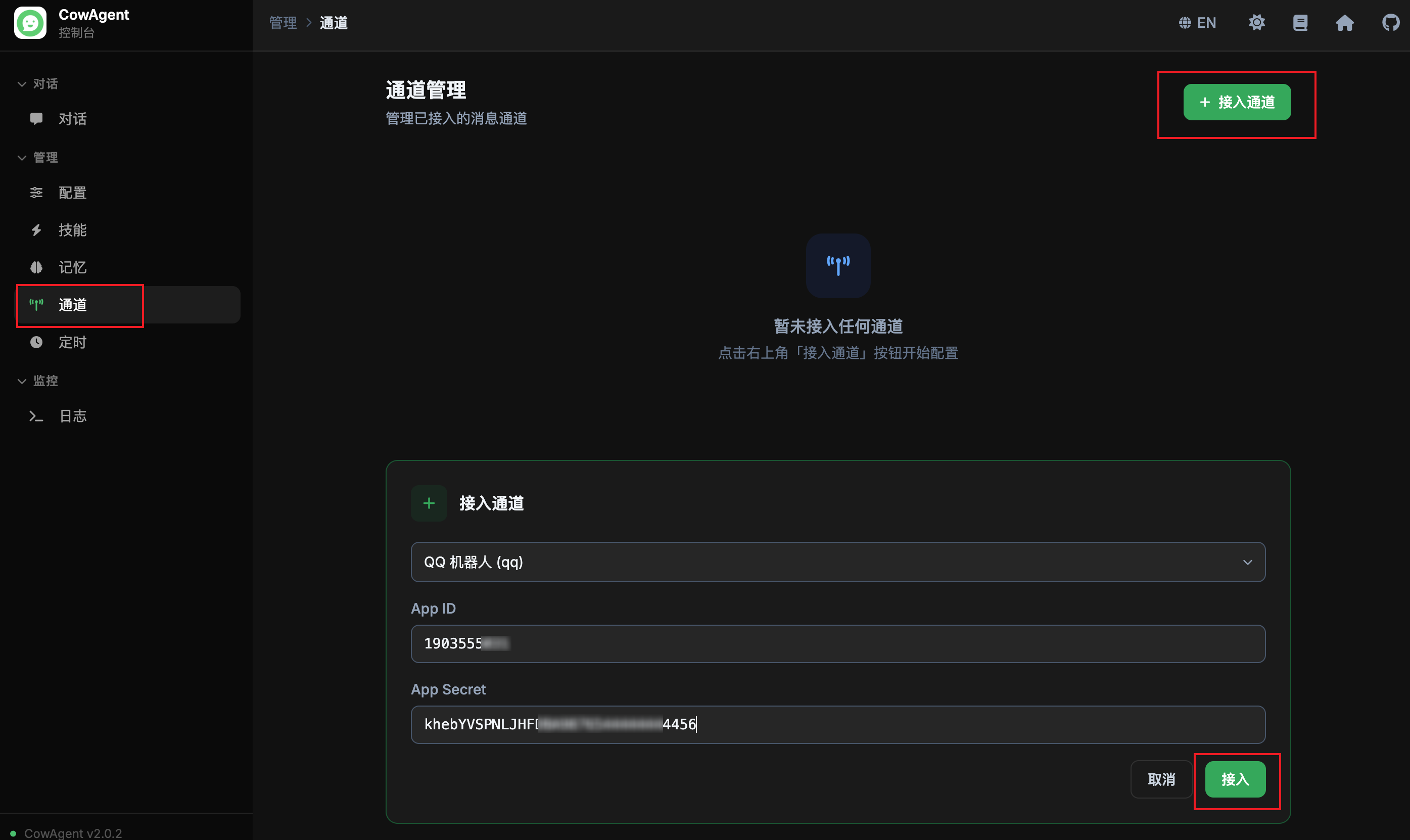Open 配置 settings in sidebar
The width and height of the screenshot is (1410, 840).
72,193
